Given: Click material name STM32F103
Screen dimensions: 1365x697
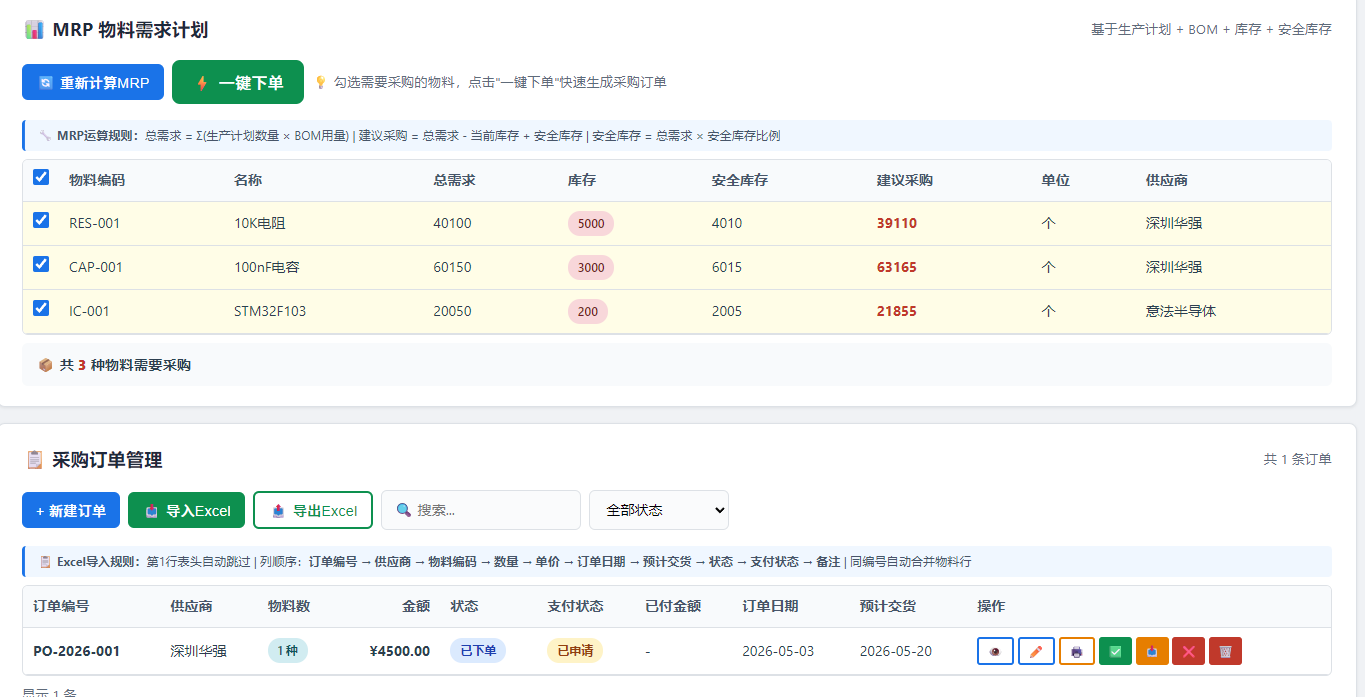Looking at the screenshot, I should coord(270,311).
